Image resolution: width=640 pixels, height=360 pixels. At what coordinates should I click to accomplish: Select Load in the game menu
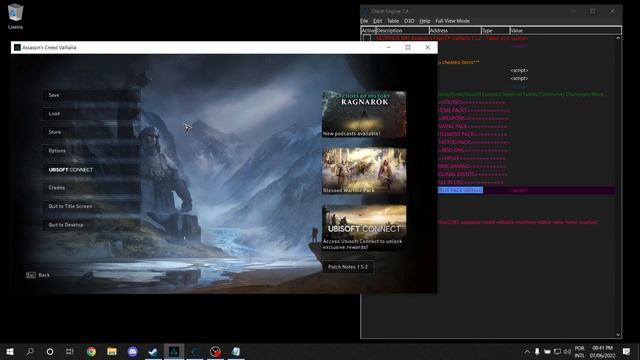(x=91, y=113)
